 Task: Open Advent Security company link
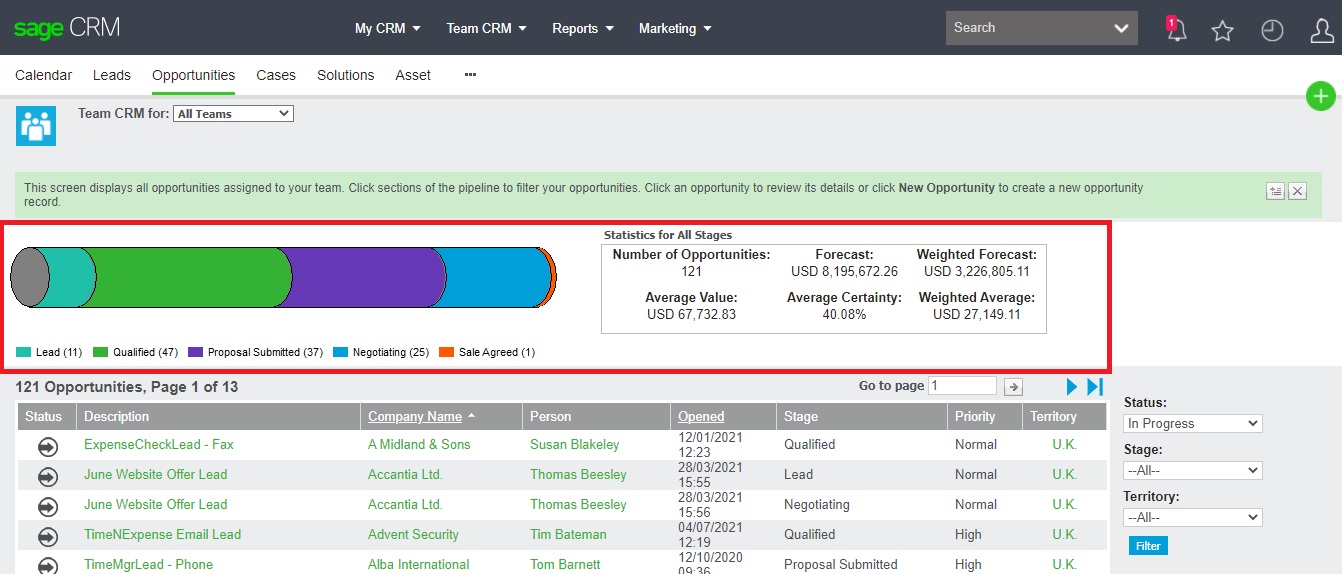tap(413, 534)
